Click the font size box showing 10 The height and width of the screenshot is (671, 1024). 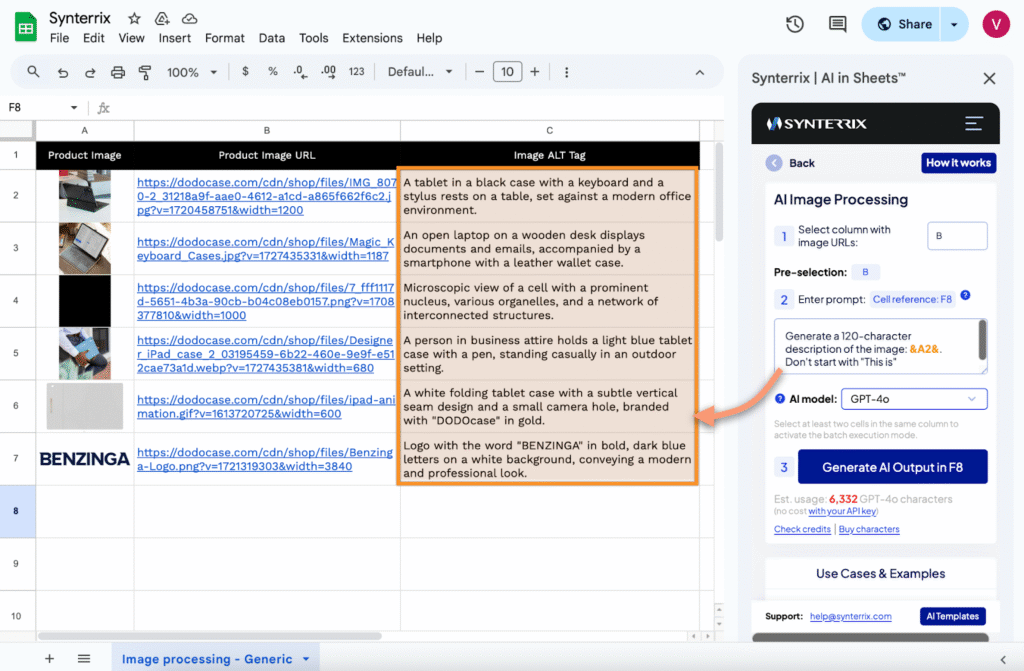[507, 72]
